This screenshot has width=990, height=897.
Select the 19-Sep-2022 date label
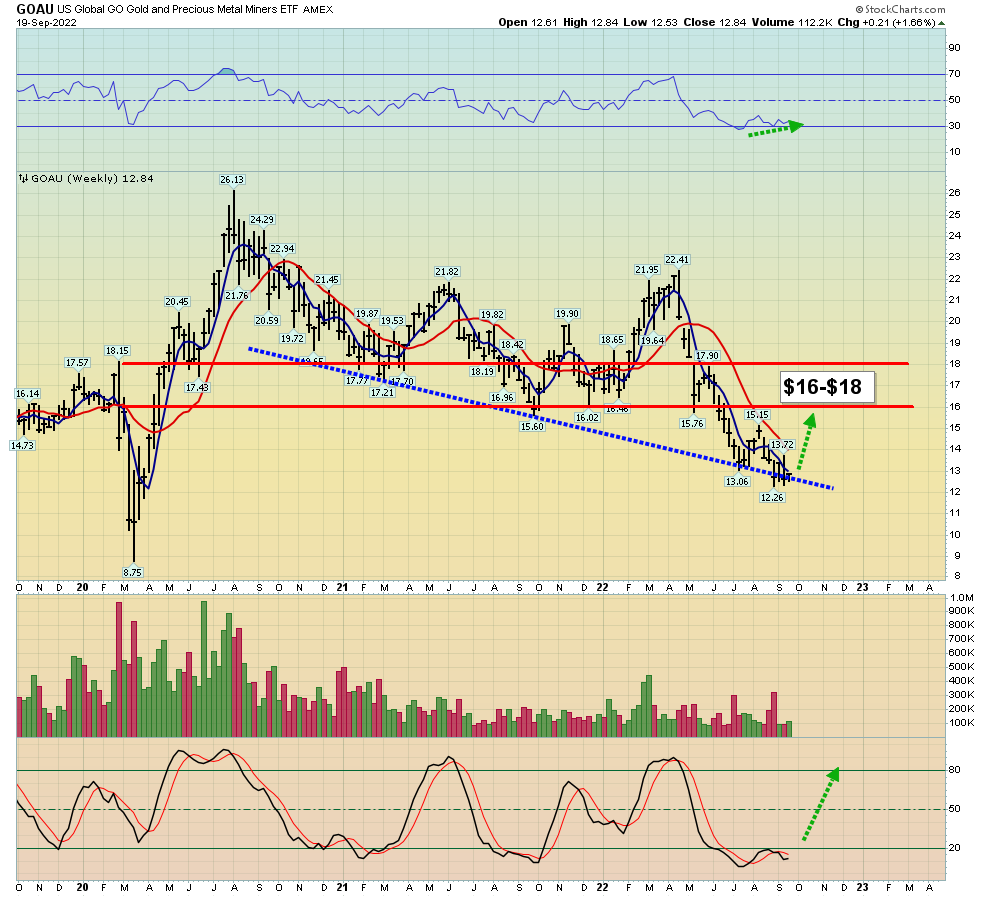pos(46,23)
